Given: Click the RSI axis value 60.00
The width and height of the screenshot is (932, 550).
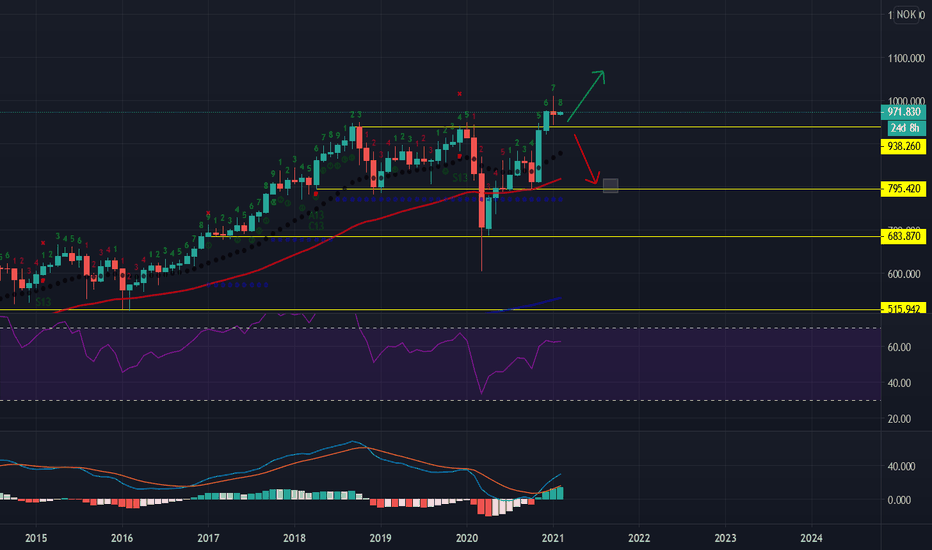Looking at the screenshot, I should 899,347.
